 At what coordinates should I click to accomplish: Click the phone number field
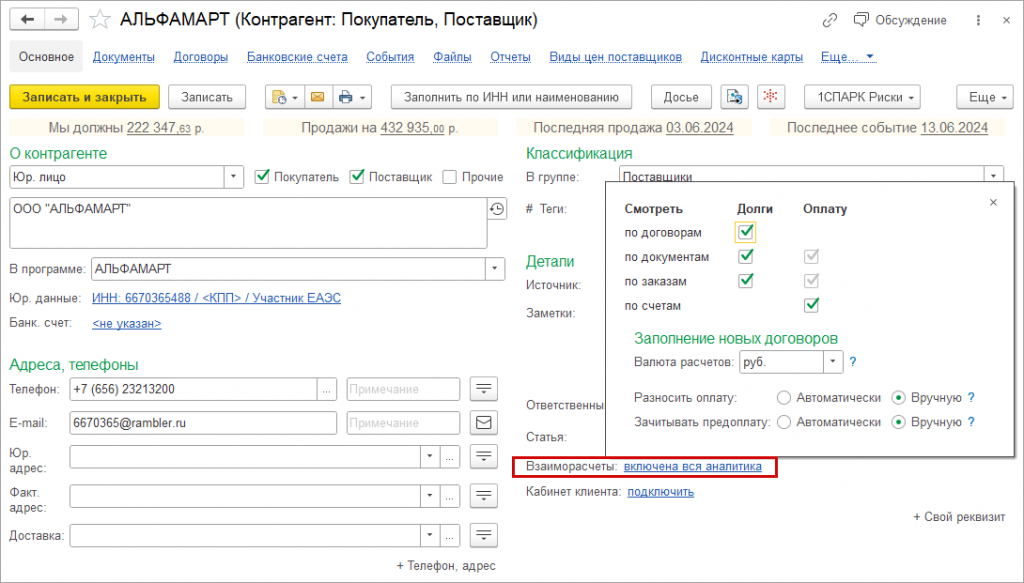click(x=193, y=390)
